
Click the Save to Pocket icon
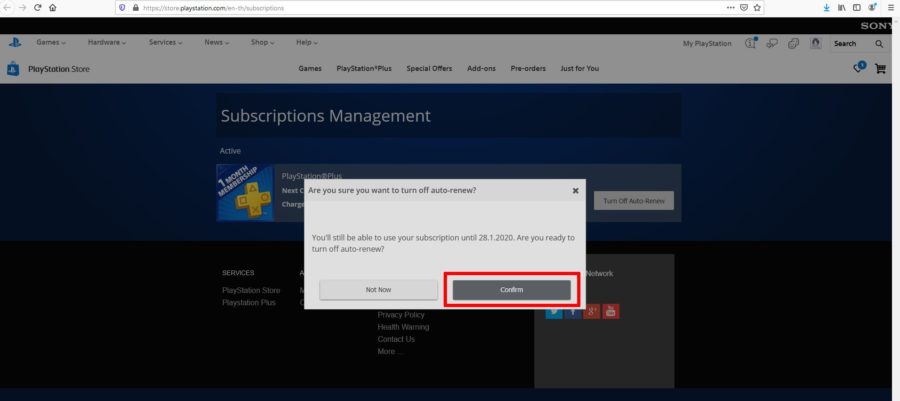click(744, 8)
